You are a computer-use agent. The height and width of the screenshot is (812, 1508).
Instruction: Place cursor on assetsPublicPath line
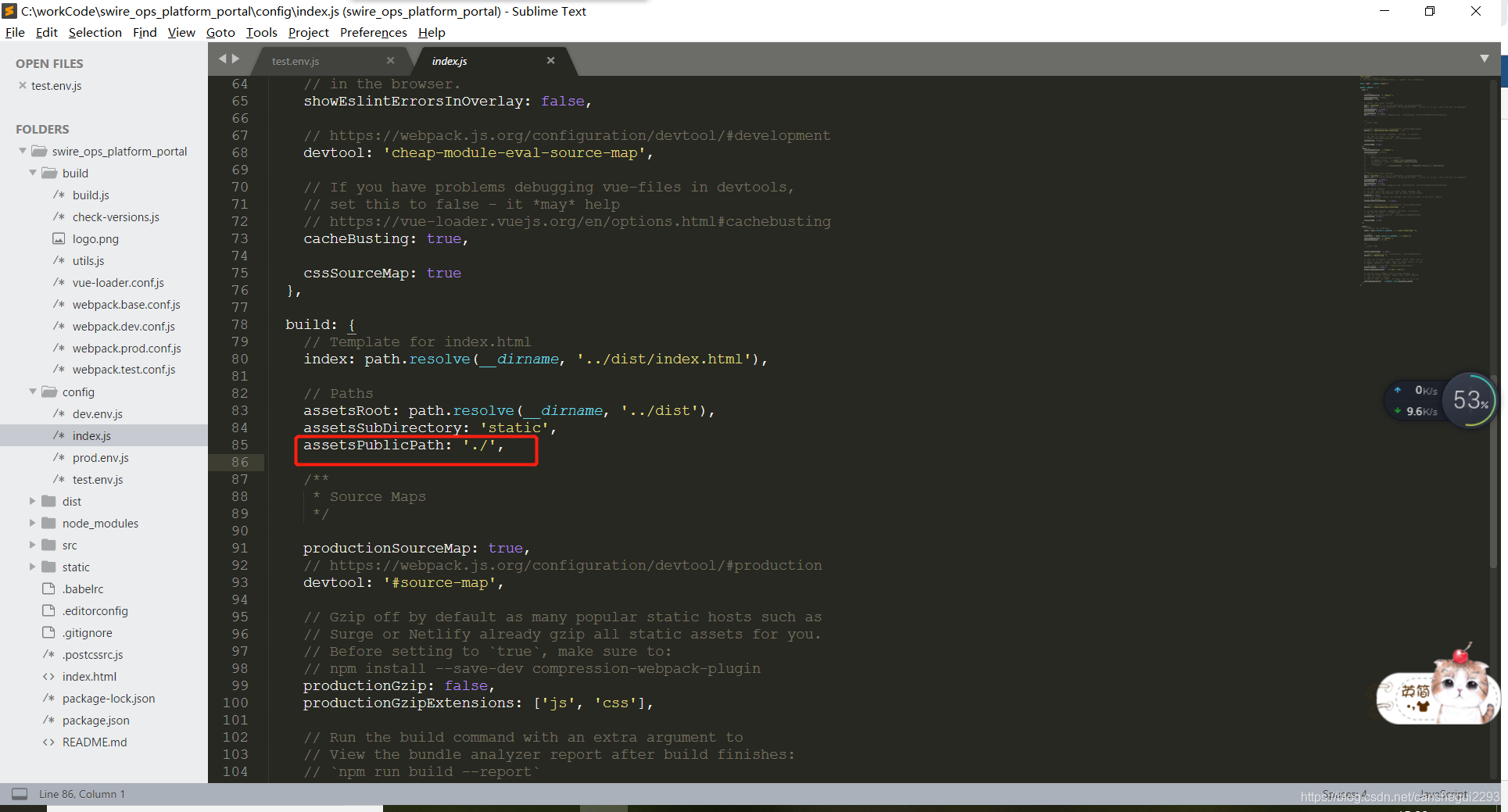pyautogui.click(x=403, y=445)
